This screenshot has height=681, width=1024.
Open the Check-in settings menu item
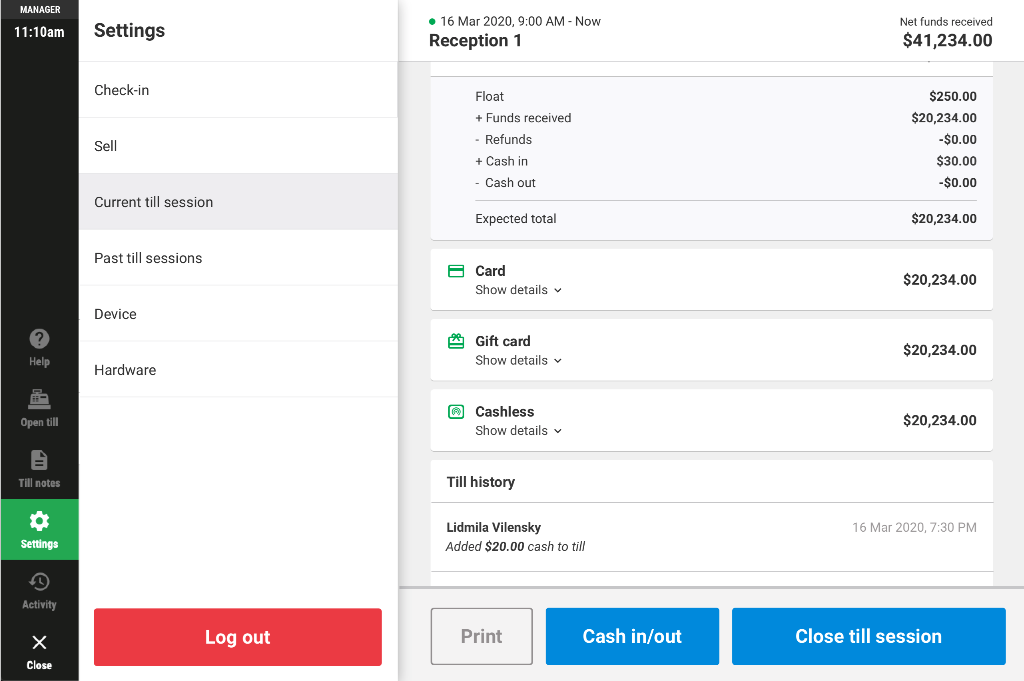pyautogui.click(x=238, y=90)
